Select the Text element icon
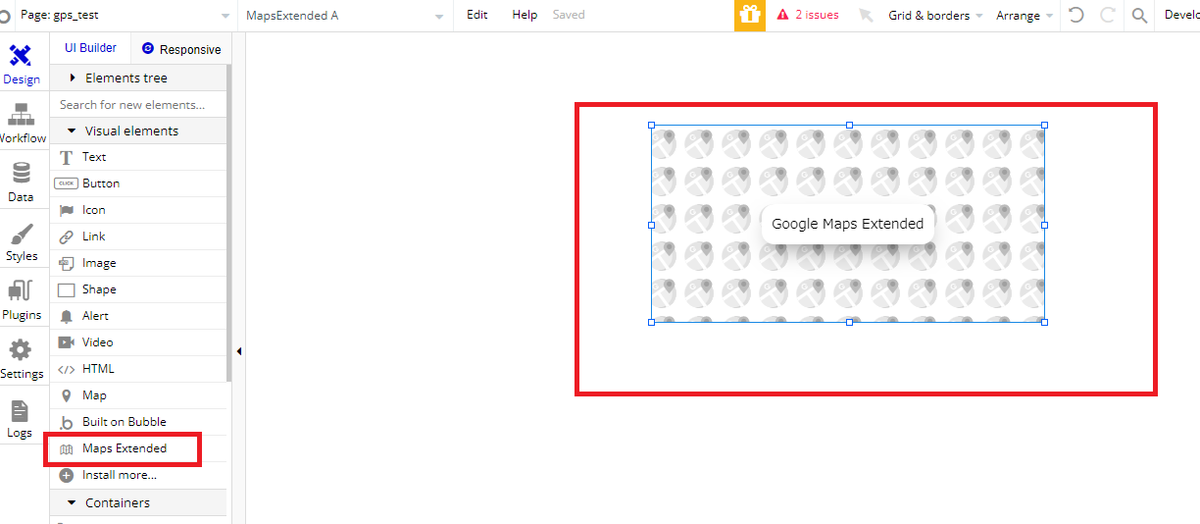This screenshot has width=1200, height=524. [x=66, y=157]
